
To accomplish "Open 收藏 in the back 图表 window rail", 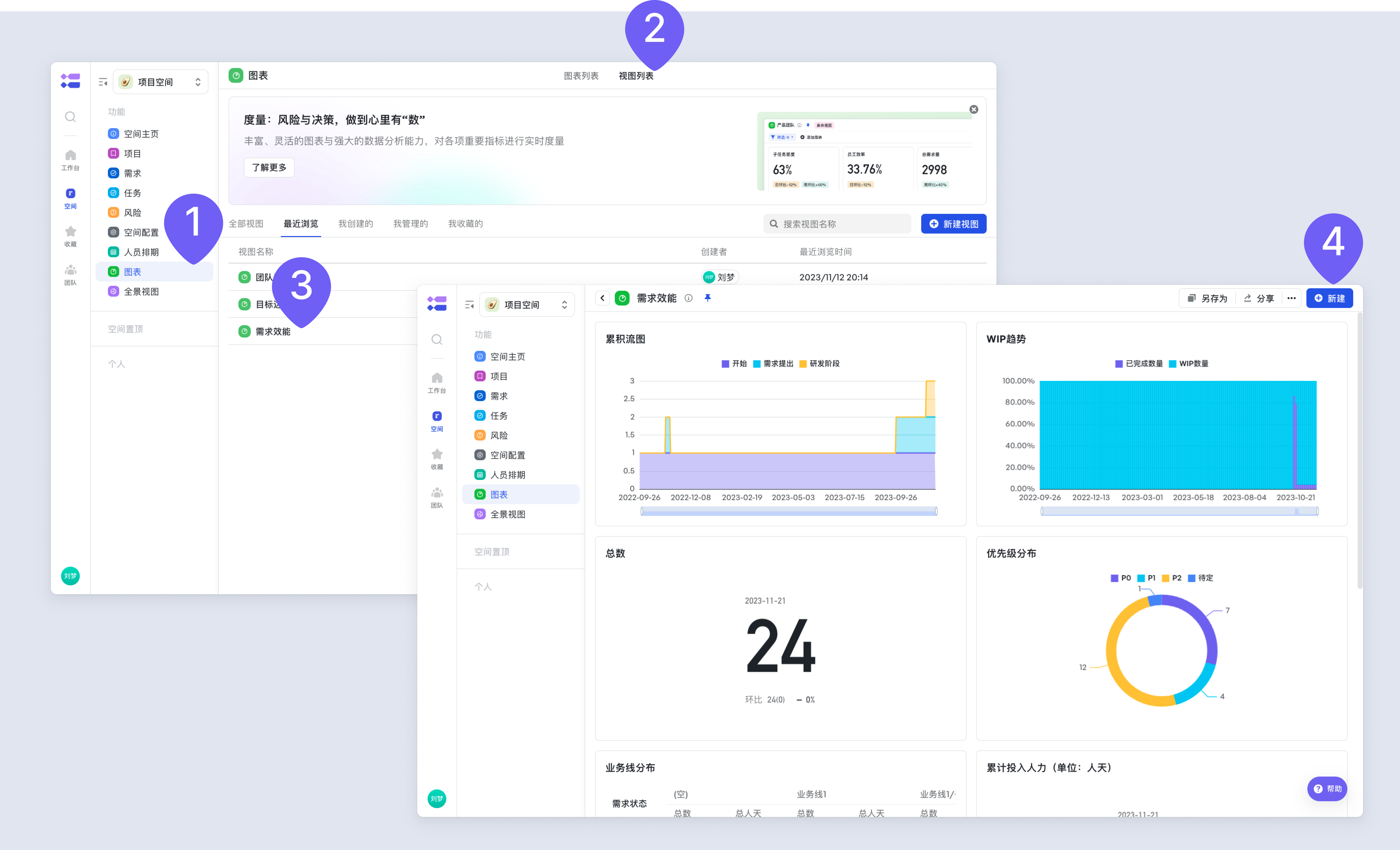I will 70,236.
